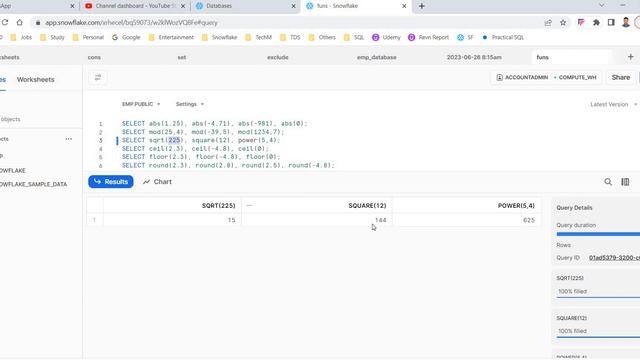
Task: Open the Udemy bookmark
Action: (x=387, y=37)
